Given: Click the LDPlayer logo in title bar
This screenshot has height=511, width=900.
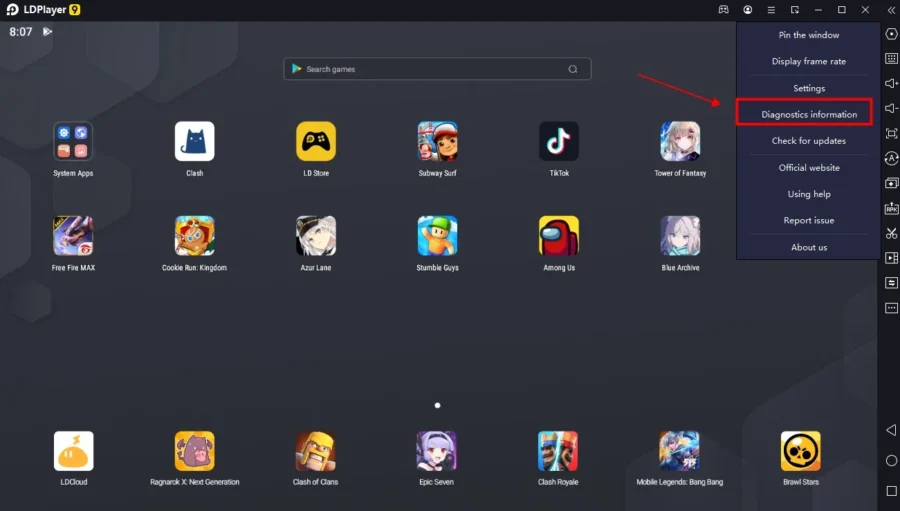Looking at the screenshot, I should pos(13,10).
